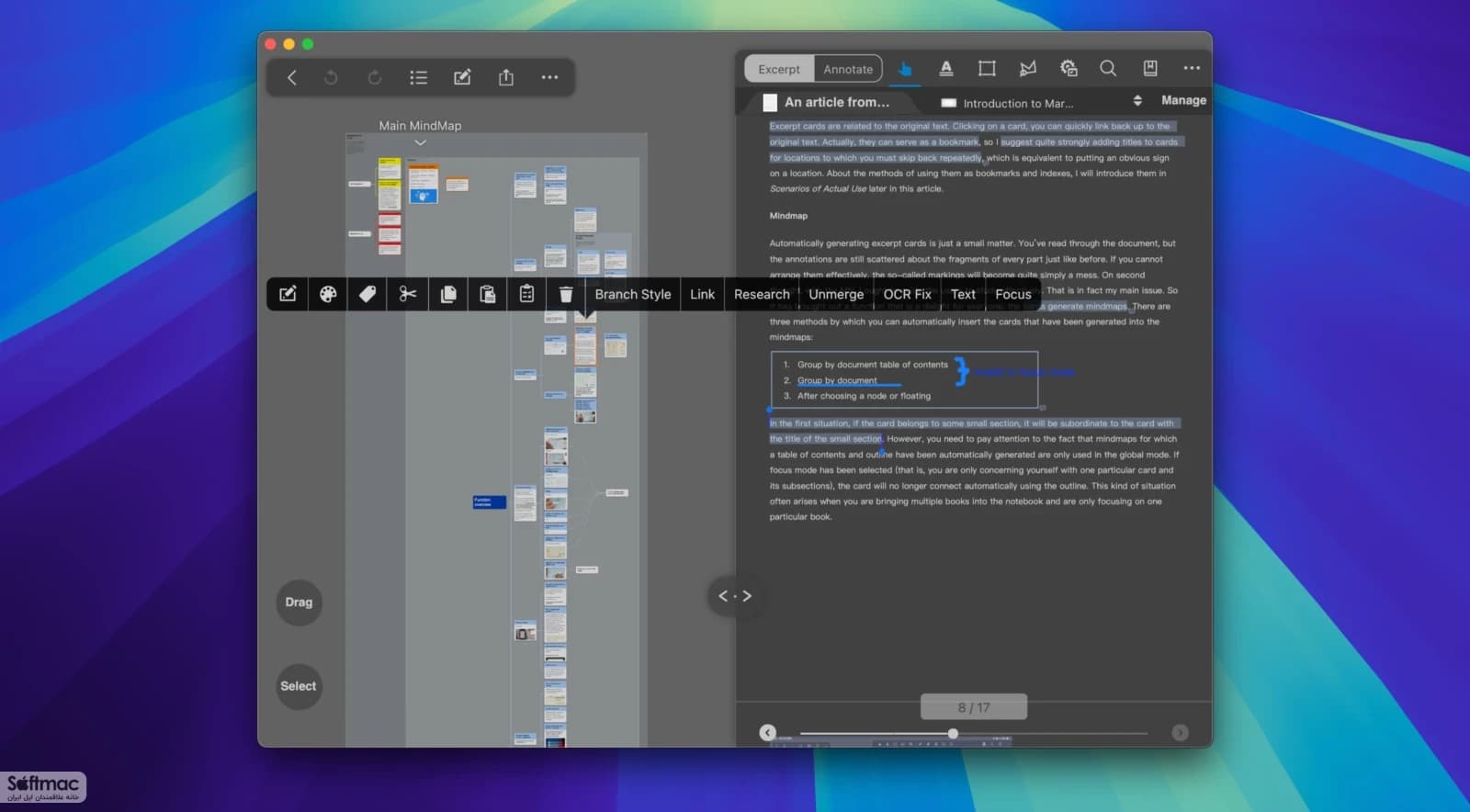
Task: Open the search magnifier in document toolbar
Action: (1108, 68)
